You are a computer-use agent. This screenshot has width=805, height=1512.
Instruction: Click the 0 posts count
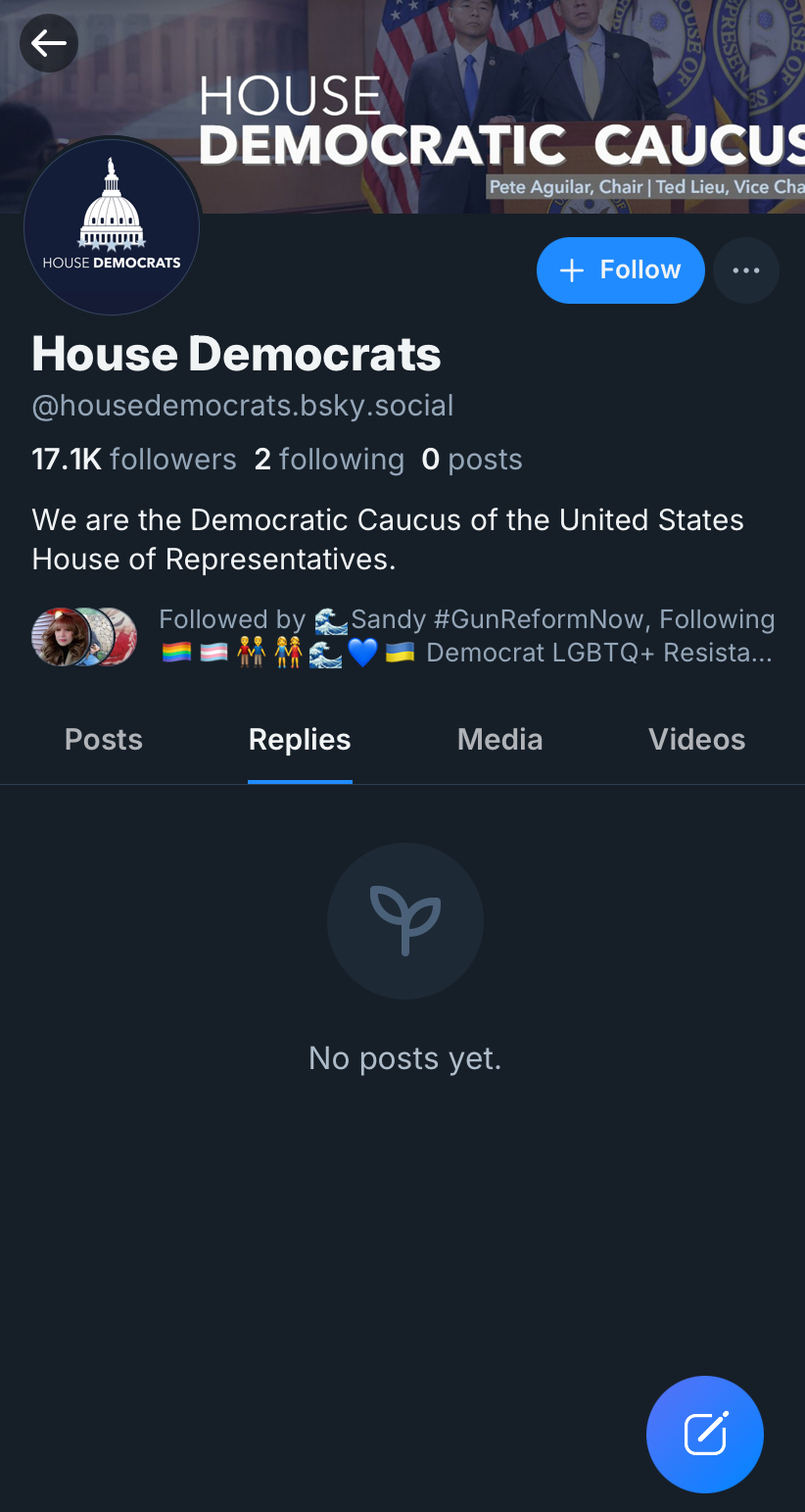click(472, 460)
